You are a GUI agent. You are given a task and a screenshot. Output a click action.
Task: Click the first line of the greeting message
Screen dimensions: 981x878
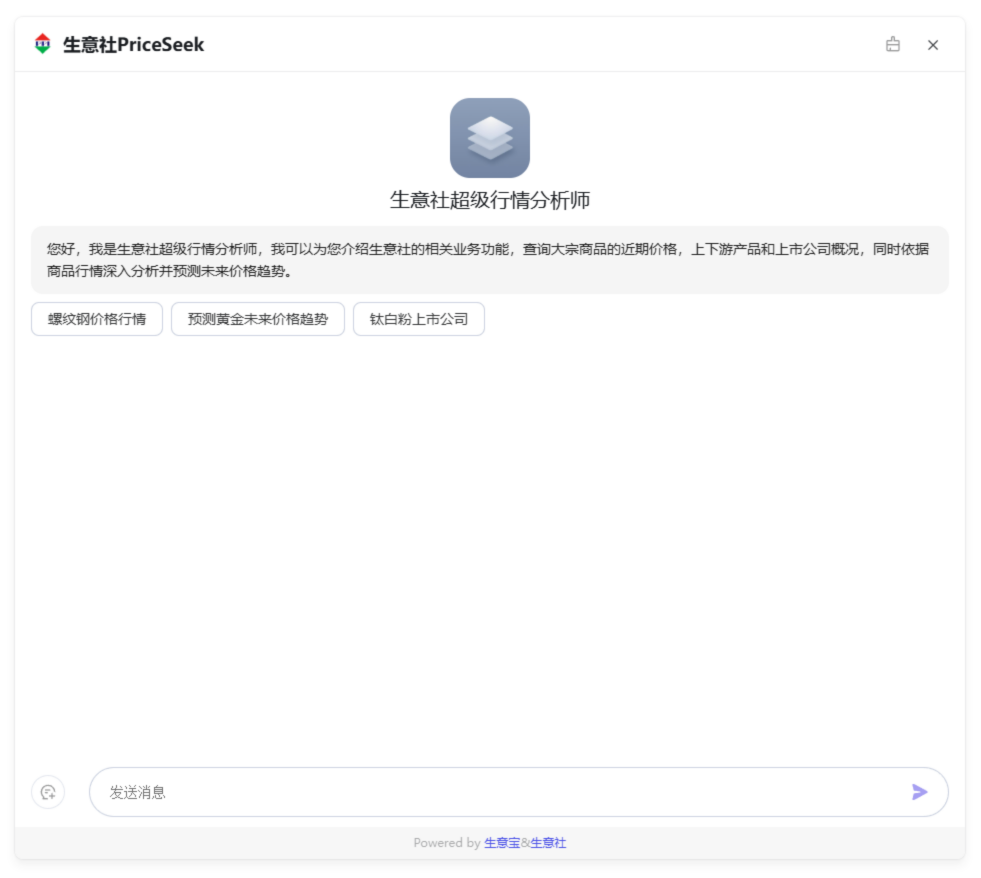point(487,249)
